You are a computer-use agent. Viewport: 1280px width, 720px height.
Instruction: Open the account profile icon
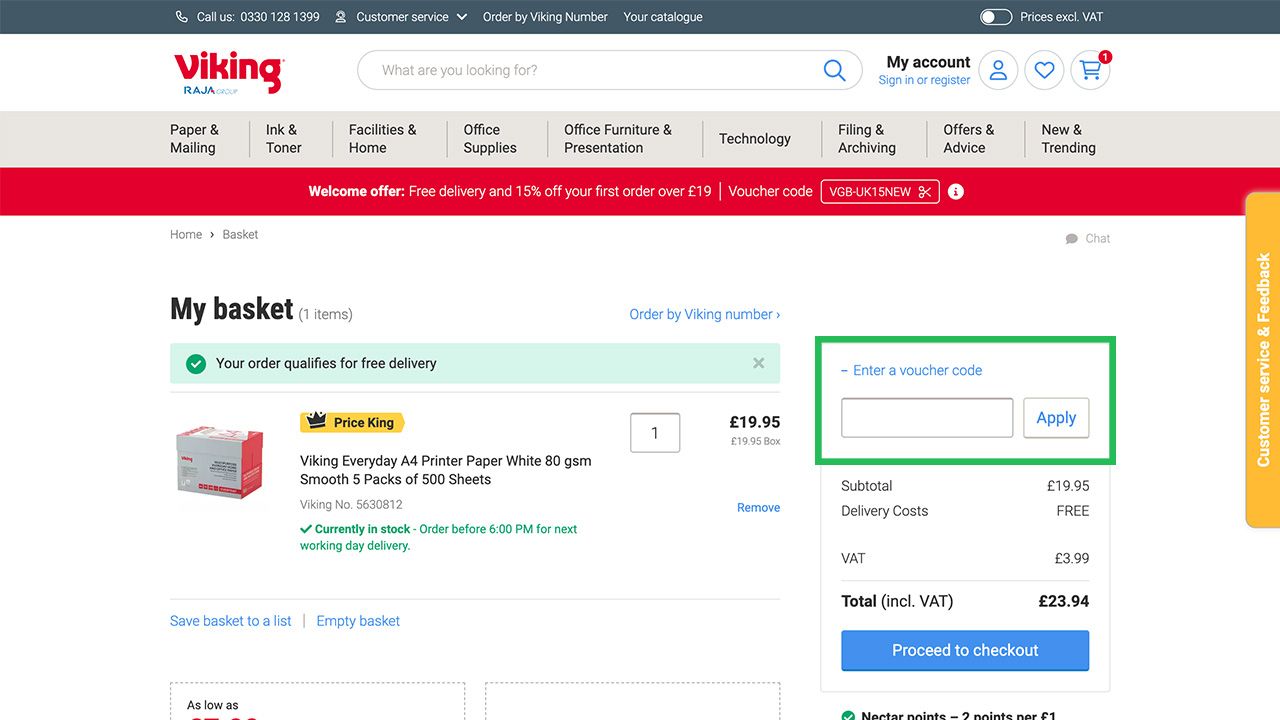tap(998, 70)
